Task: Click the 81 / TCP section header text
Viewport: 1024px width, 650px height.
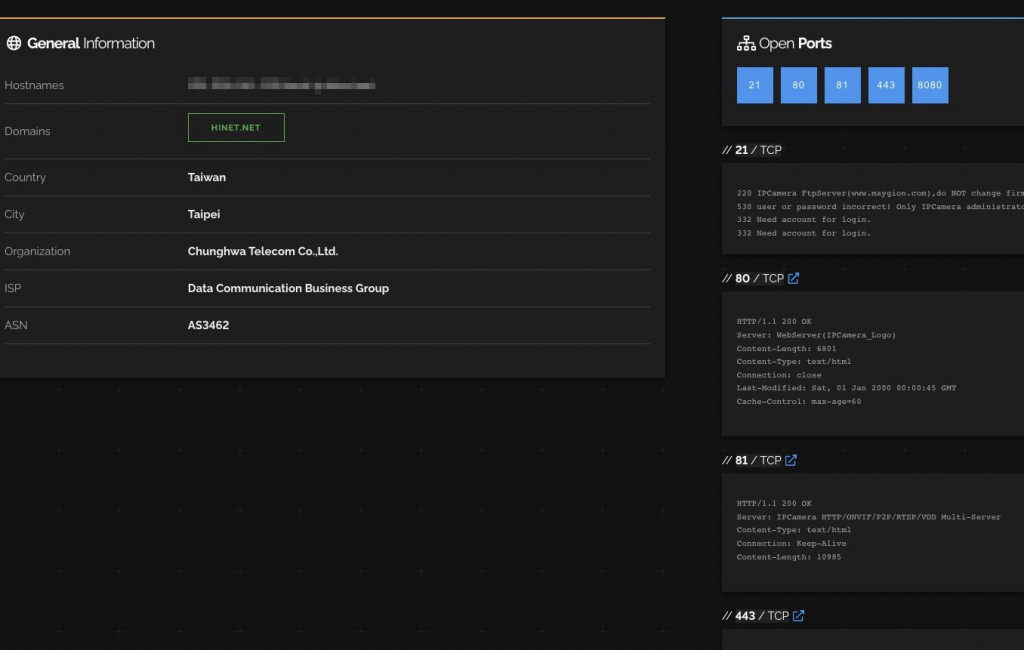Action: click(752, 461)
